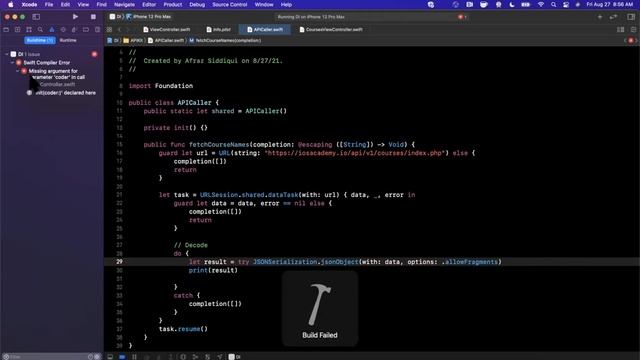
Task: Open the Symbol navigator
Action: pos(29,29)
